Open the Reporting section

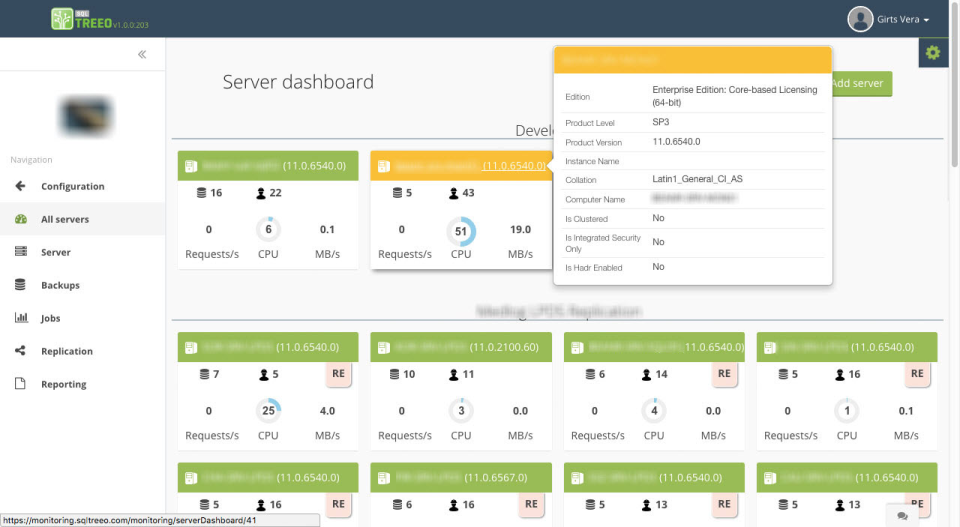(x=64, y=384)
